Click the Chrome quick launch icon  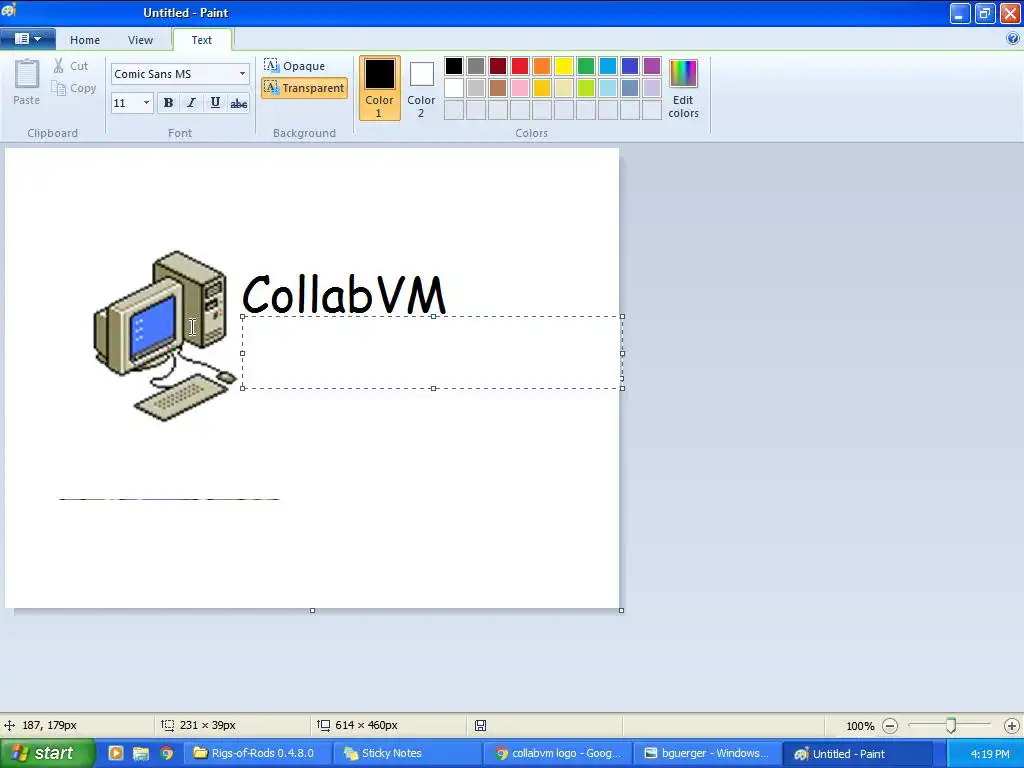pos(167,753)
